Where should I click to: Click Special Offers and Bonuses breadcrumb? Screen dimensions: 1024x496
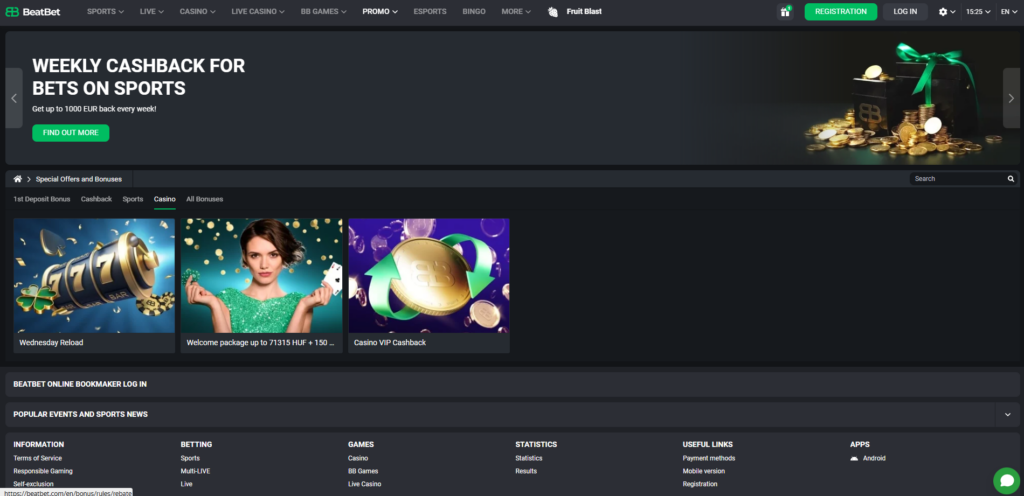pyautogui.click(x=78, y=179)
